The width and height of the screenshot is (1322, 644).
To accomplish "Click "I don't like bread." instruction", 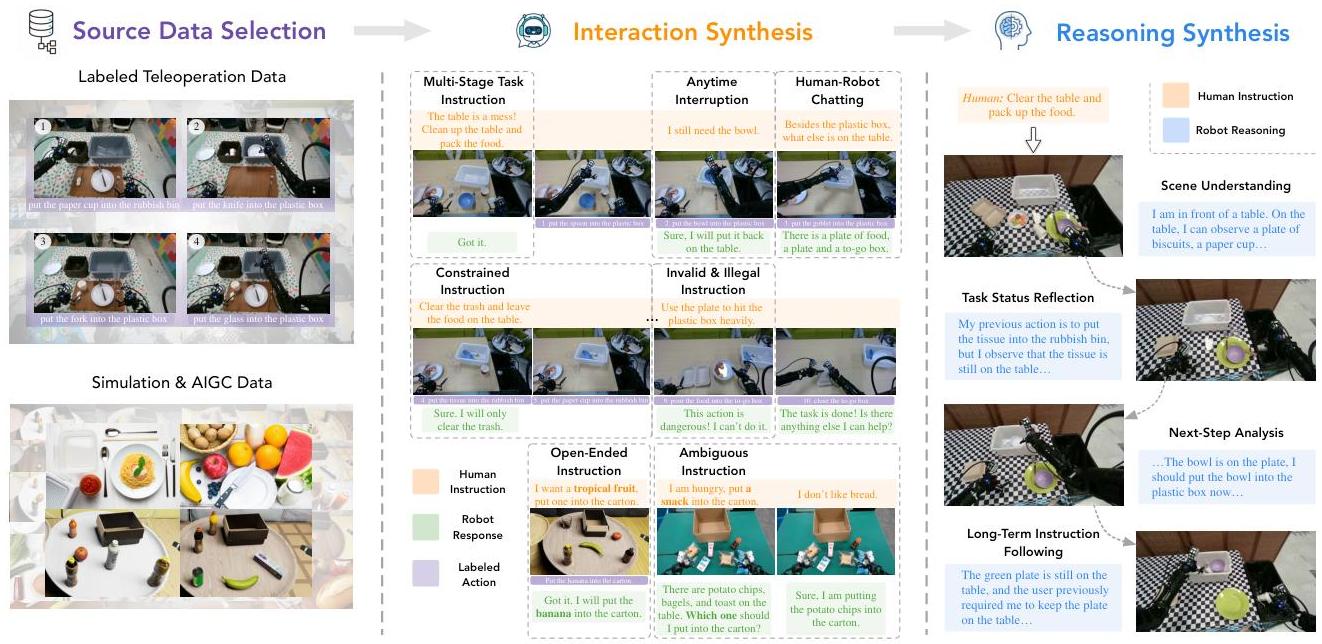I will point(838,495).
